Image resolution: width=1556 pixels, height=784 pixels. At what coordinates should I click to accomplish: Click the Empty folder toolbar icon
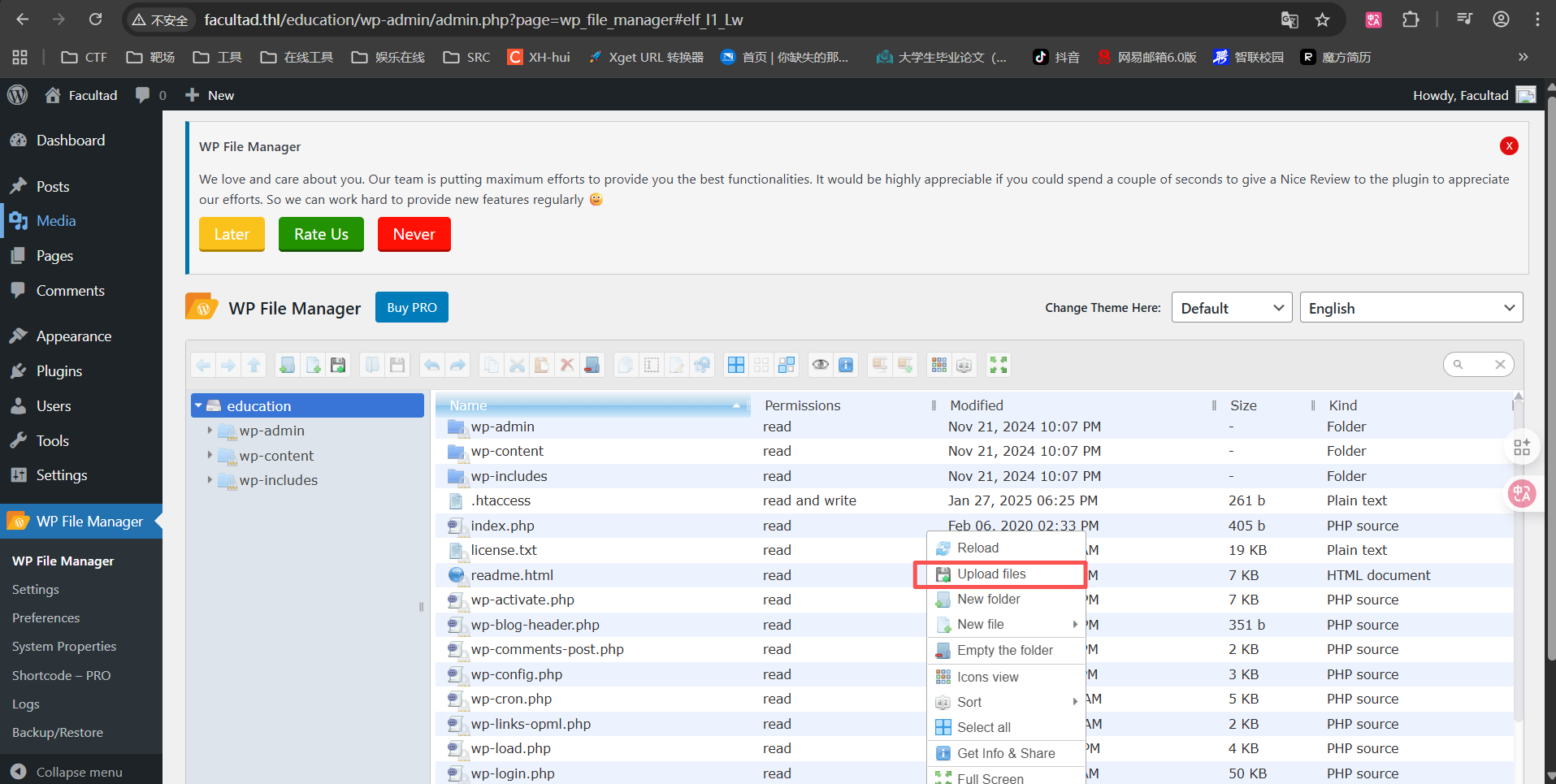[x=592, y=366]
